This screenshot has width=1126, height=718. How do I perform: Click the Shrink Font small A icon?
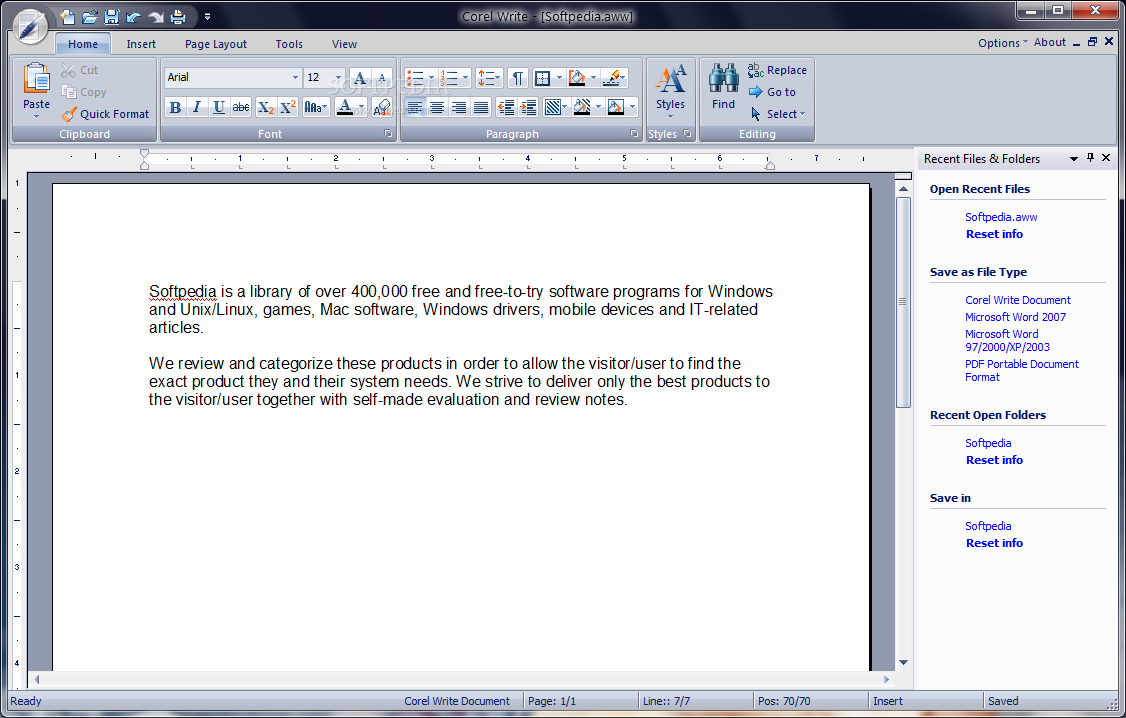click(382, 78)
